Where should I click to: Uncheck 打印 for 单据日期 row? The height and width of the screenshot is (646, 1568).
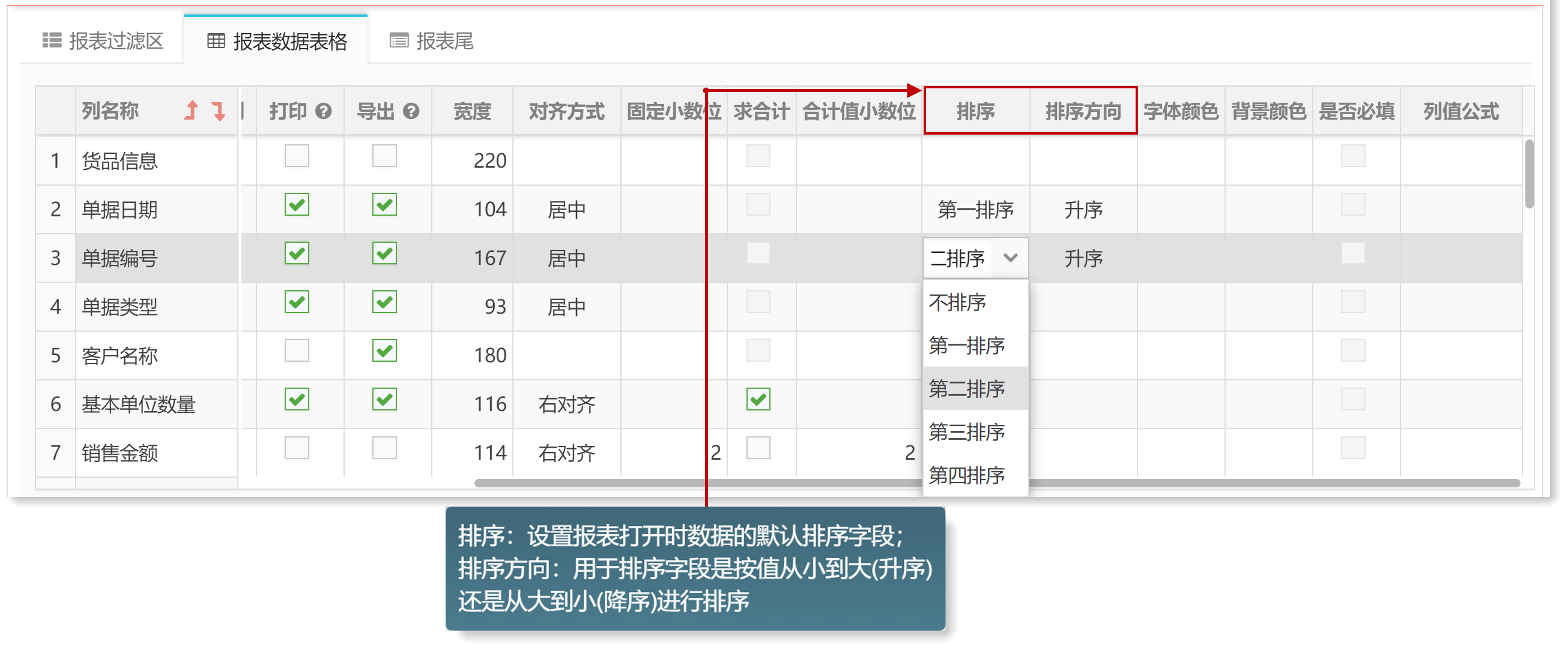[x=297, y=204]
